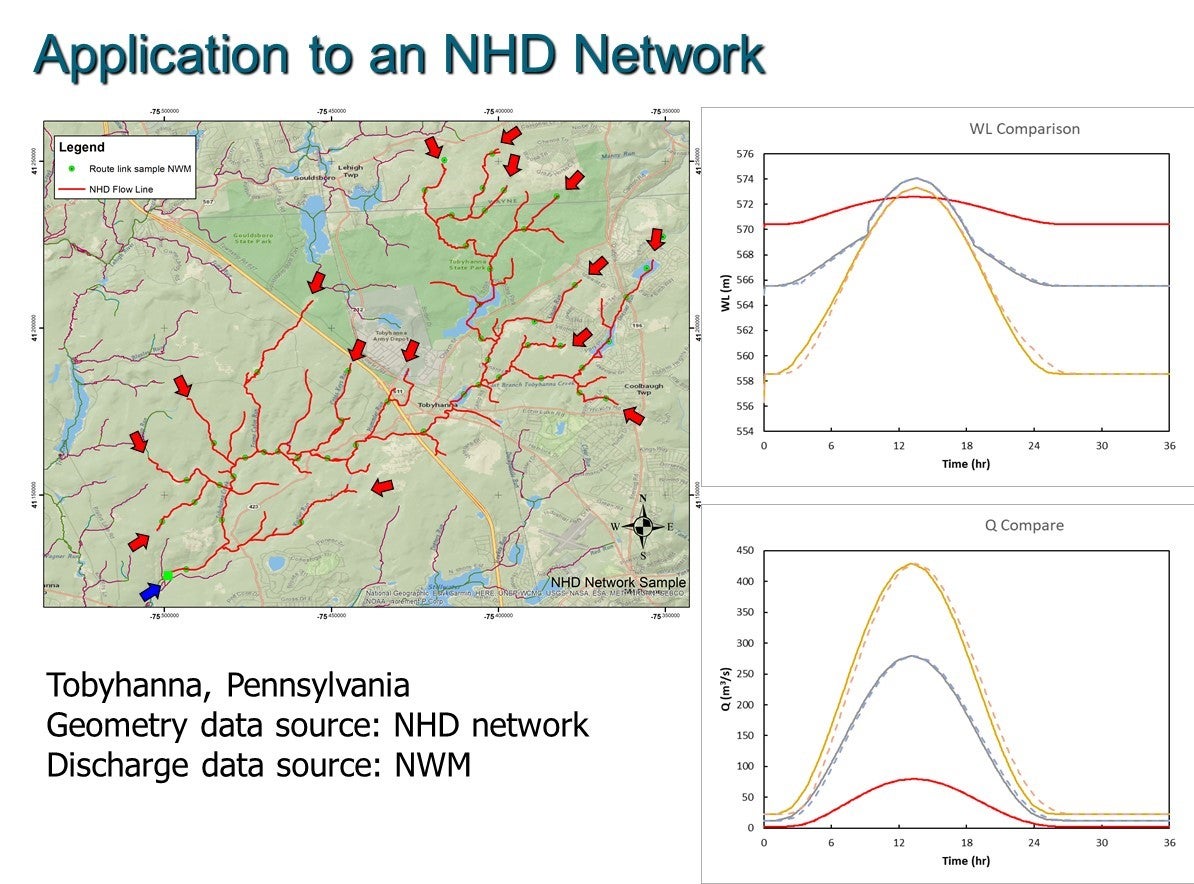Image resolution: width=1194 pixels, height=884 pixels.
Task: Select the 'Legend' heading on the map
Action: (82, 147)
